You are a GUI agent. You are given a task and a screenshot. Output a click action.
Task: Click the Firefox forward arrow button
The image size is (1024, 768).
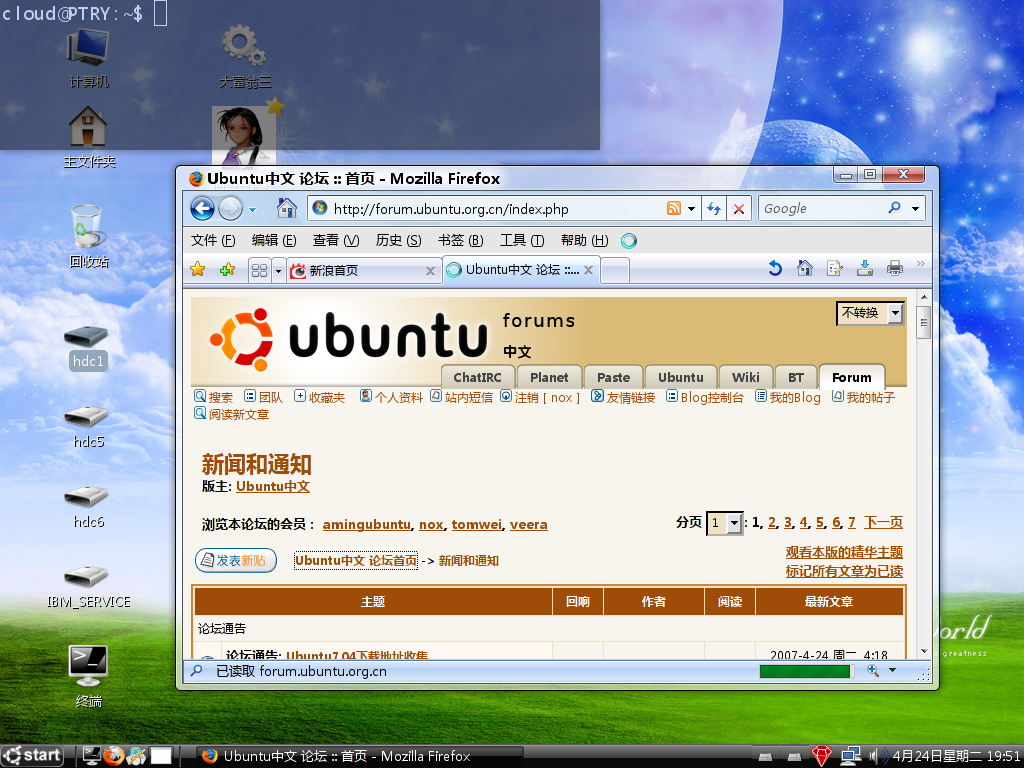pos(230,209)
